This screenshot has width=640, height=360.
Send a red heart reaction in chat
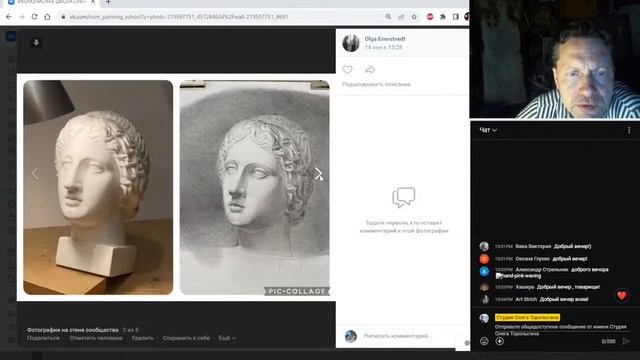pos(622,295)
